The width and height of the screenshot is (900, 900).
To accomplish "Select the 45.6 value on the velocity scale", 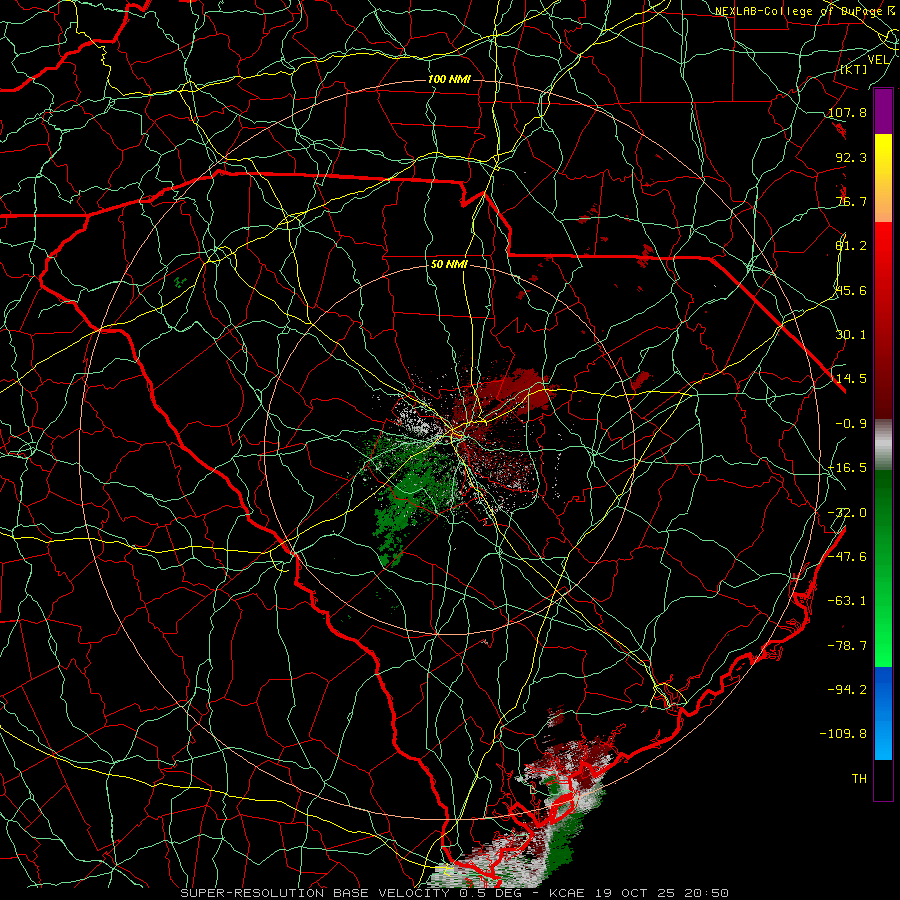I will [851, 290].
